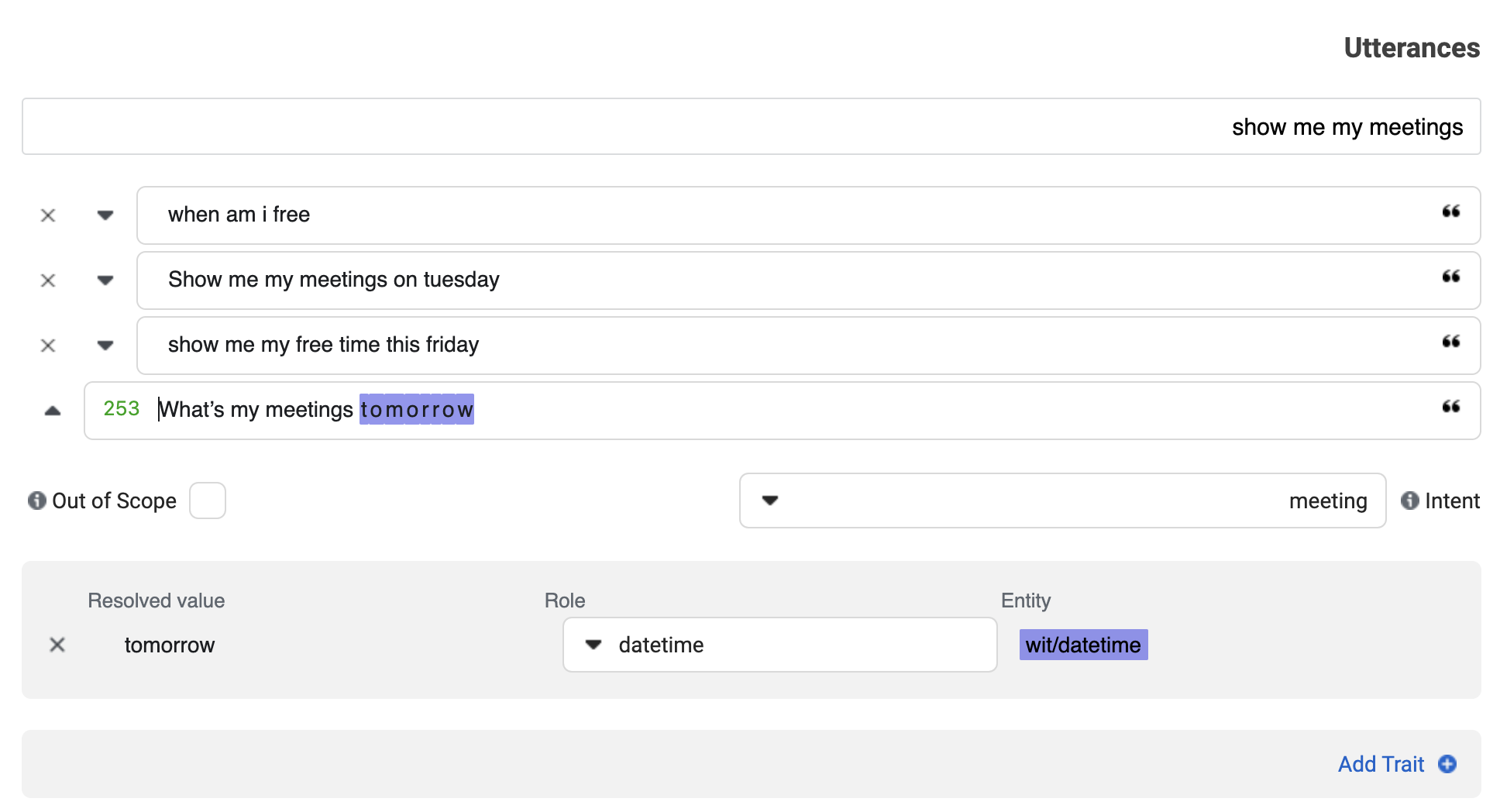The width and height of the screenshot is (1500, 812).
Task: Select the Utterances heading
Action: [1412, 48]
